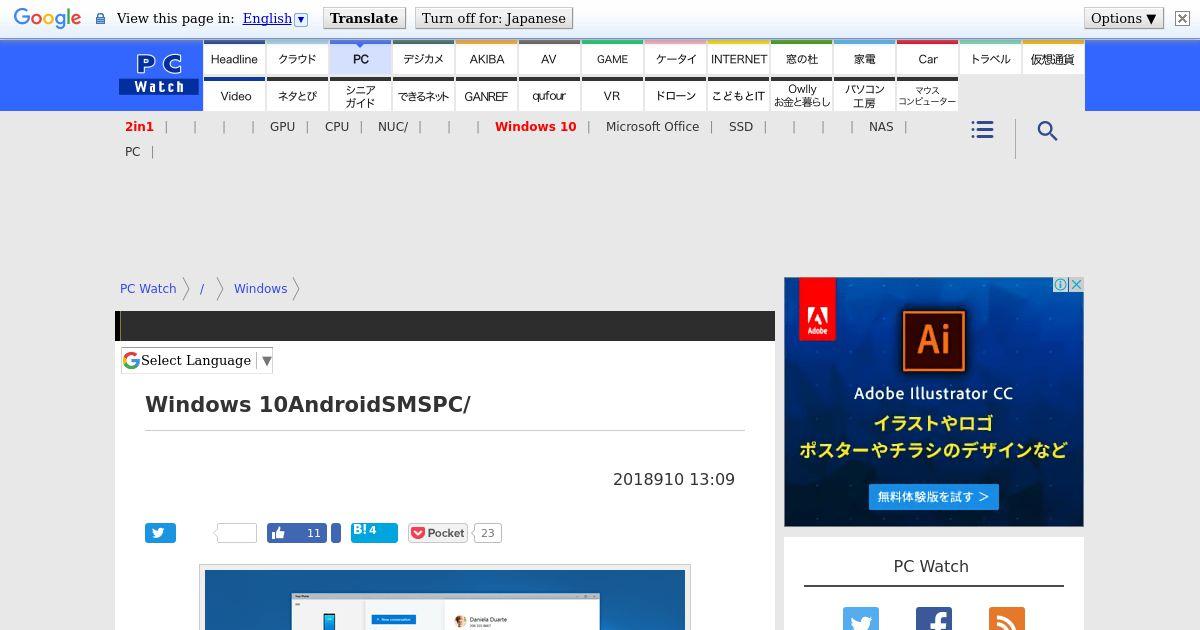The height and width of the screenshot is (630, 1200).
Task: Open the 家電 tab
Action: coord(865,59)
